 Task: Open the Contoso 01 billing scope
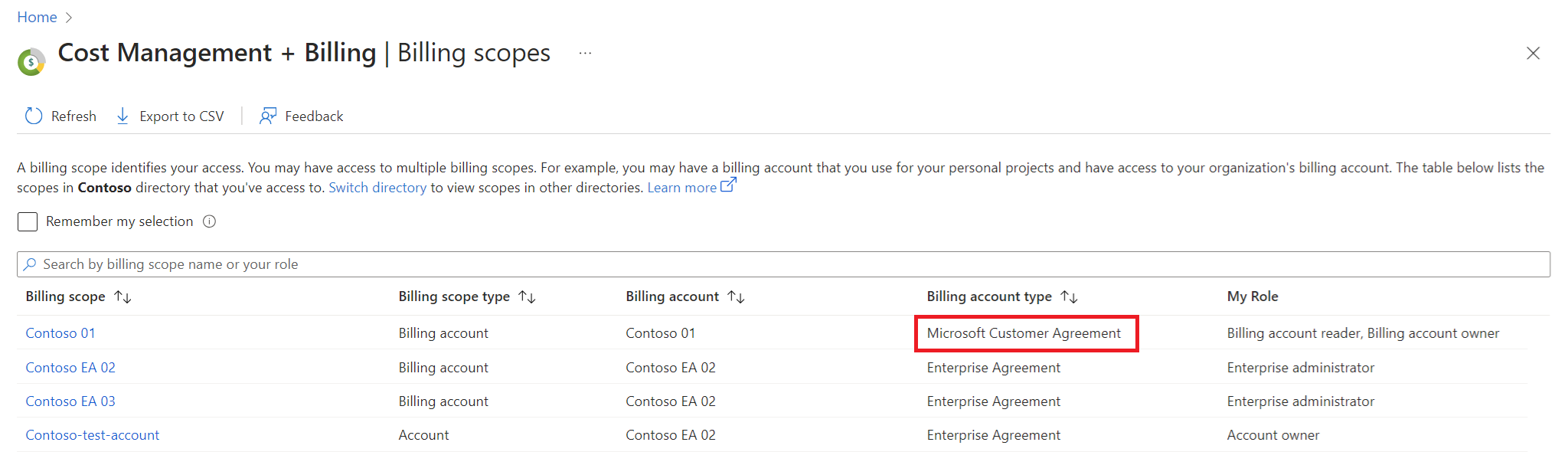(60, 333)
